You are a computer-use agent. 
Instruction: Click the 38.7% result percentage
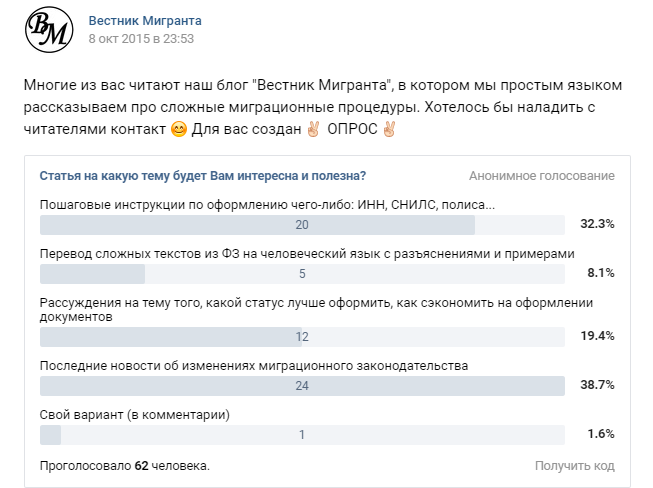pos(598,385)
